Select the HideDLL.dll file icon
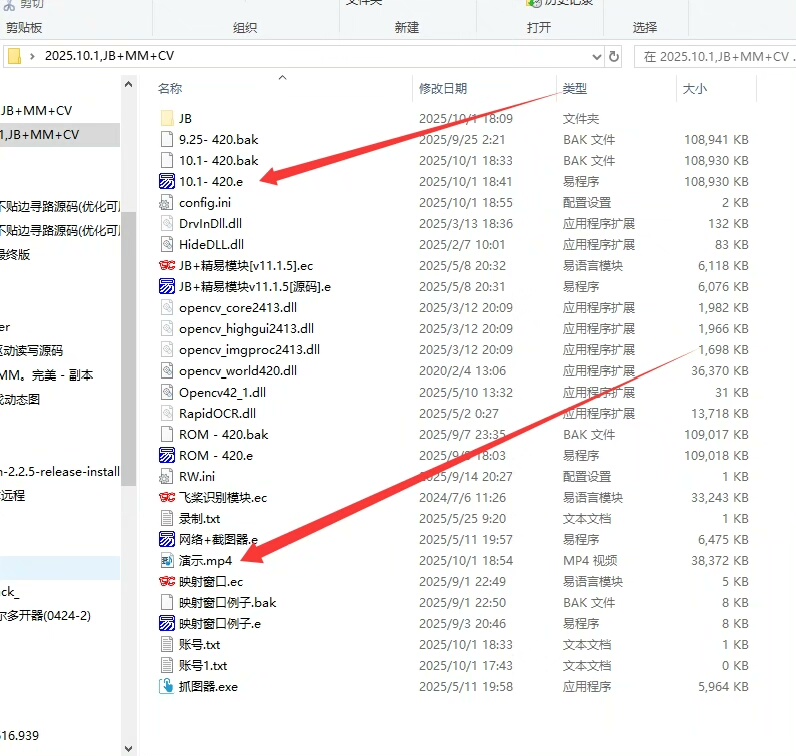The image size is (796, 756). 167,245
